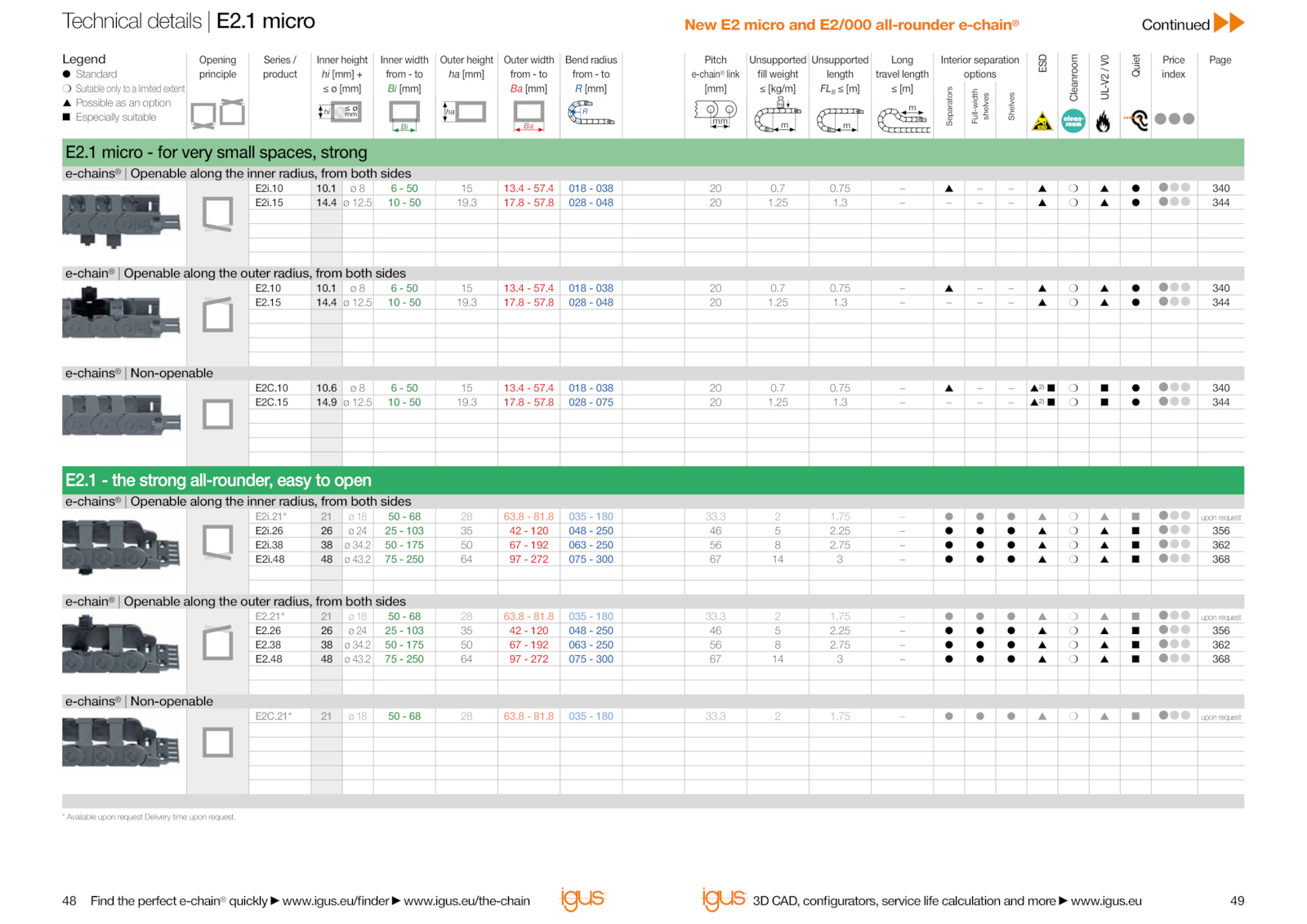
Task: Click the price index dots for E2i.10
Action: 1174,187
